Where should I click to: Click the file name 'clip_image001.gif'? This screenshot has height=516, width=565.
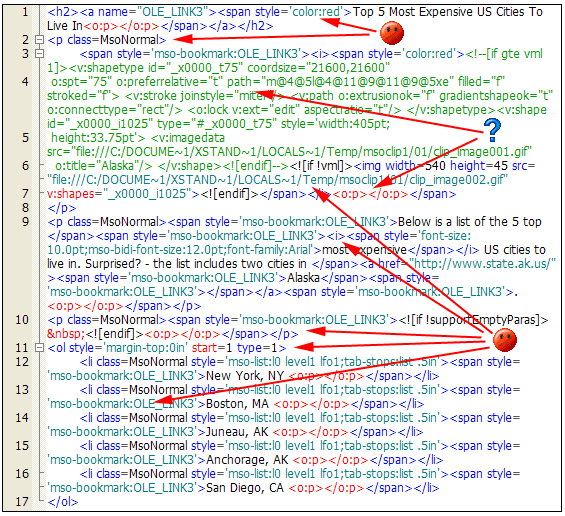point(480,152)
